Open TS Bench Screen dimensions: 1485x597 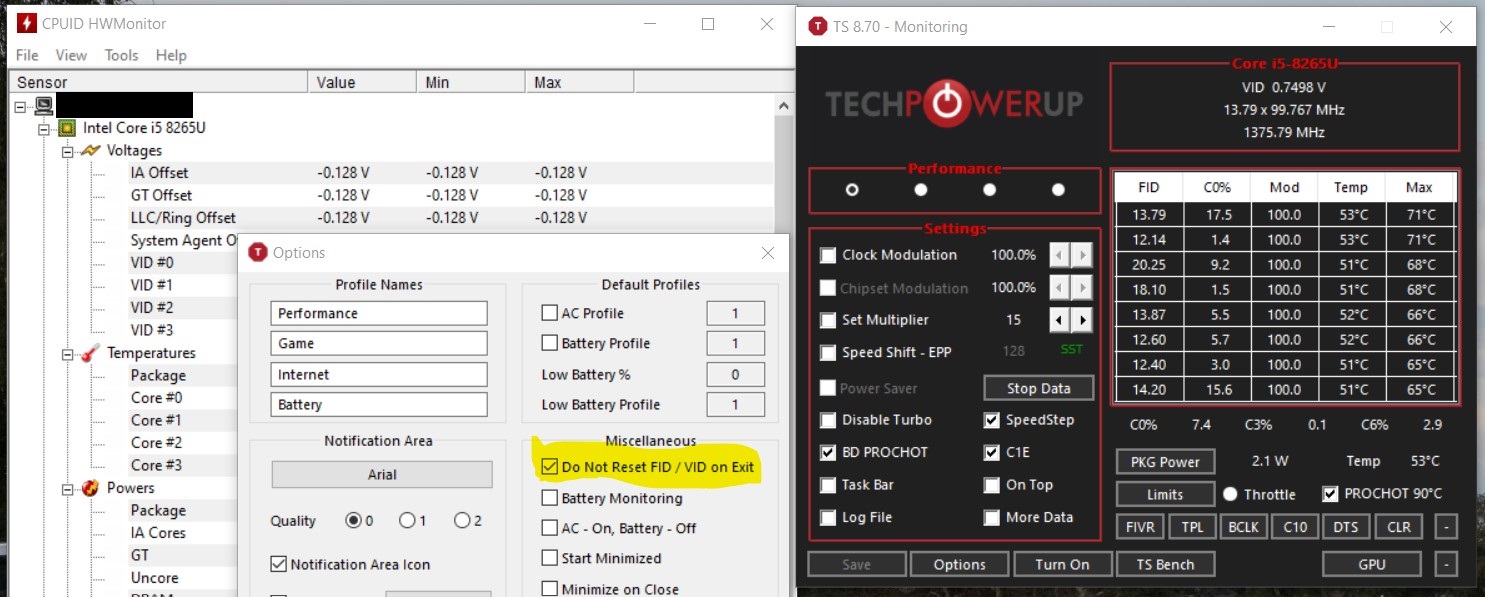tap(1166, 564)
